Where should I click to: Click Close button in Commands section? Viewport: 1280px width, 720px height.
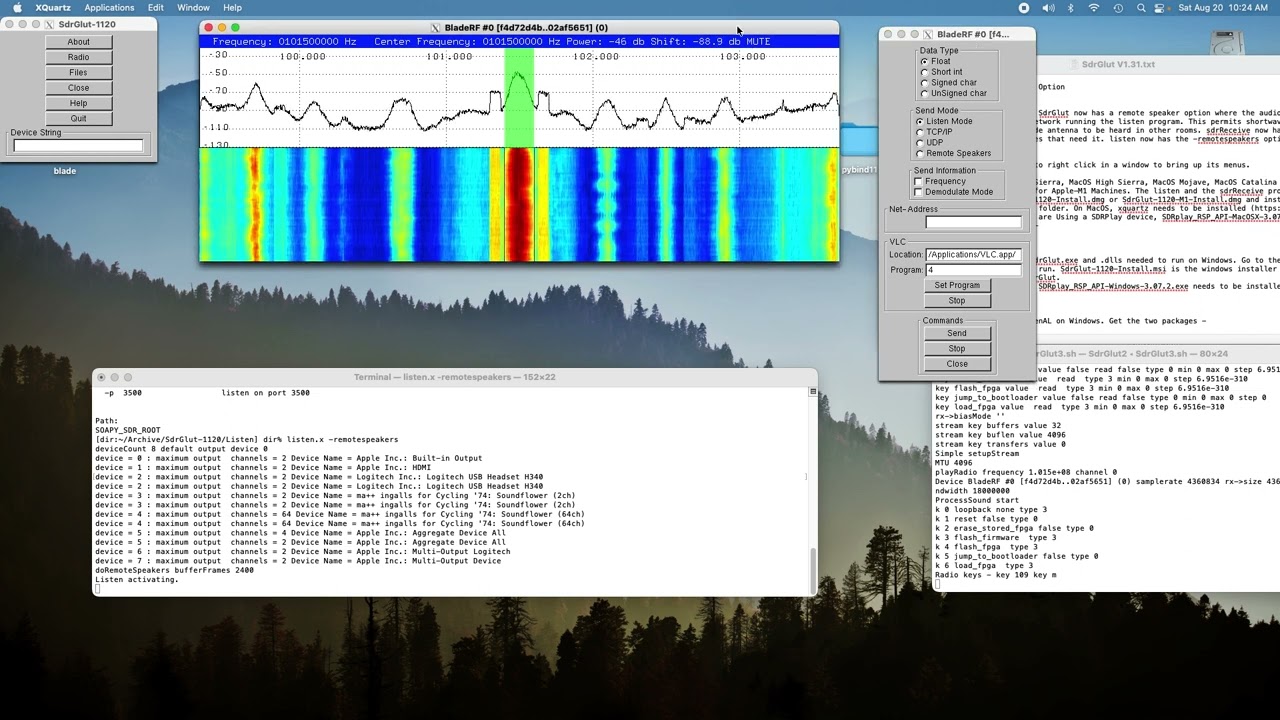coord(957,364)
